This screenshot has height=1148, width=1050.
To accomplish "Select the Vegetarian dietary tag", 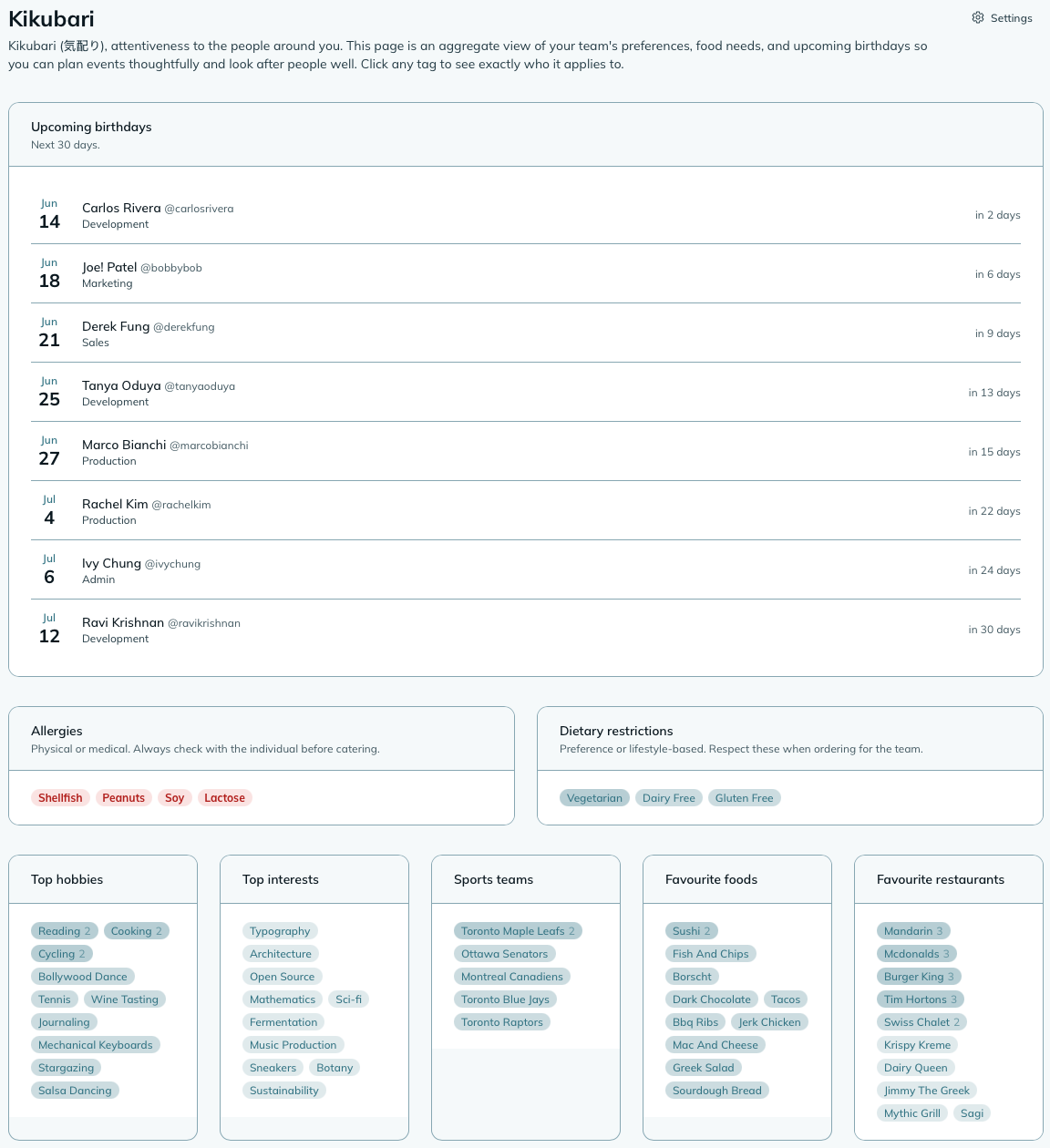I will (594, 798).
